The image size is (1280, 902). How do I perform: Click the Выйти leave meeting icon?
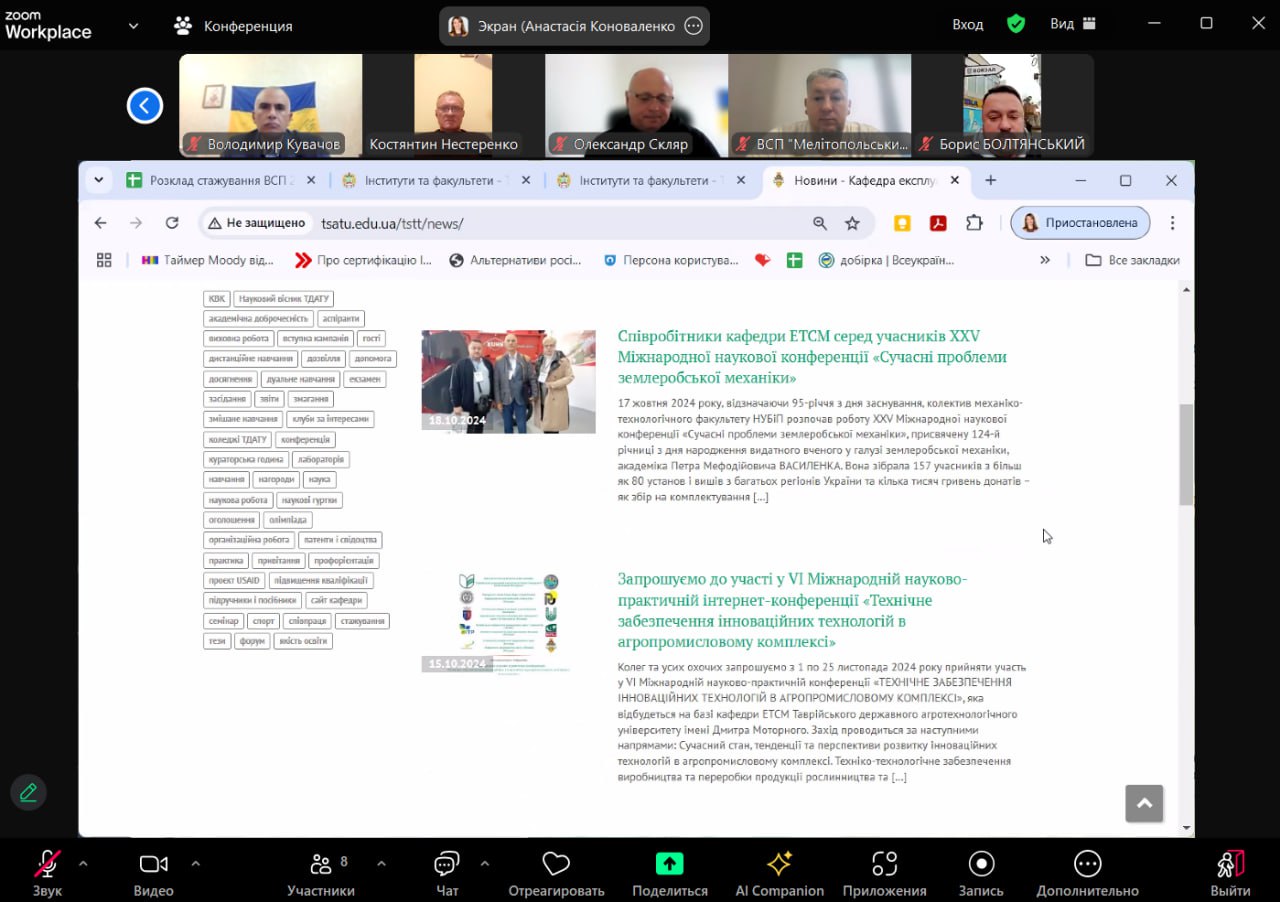tap(1230, 865)
